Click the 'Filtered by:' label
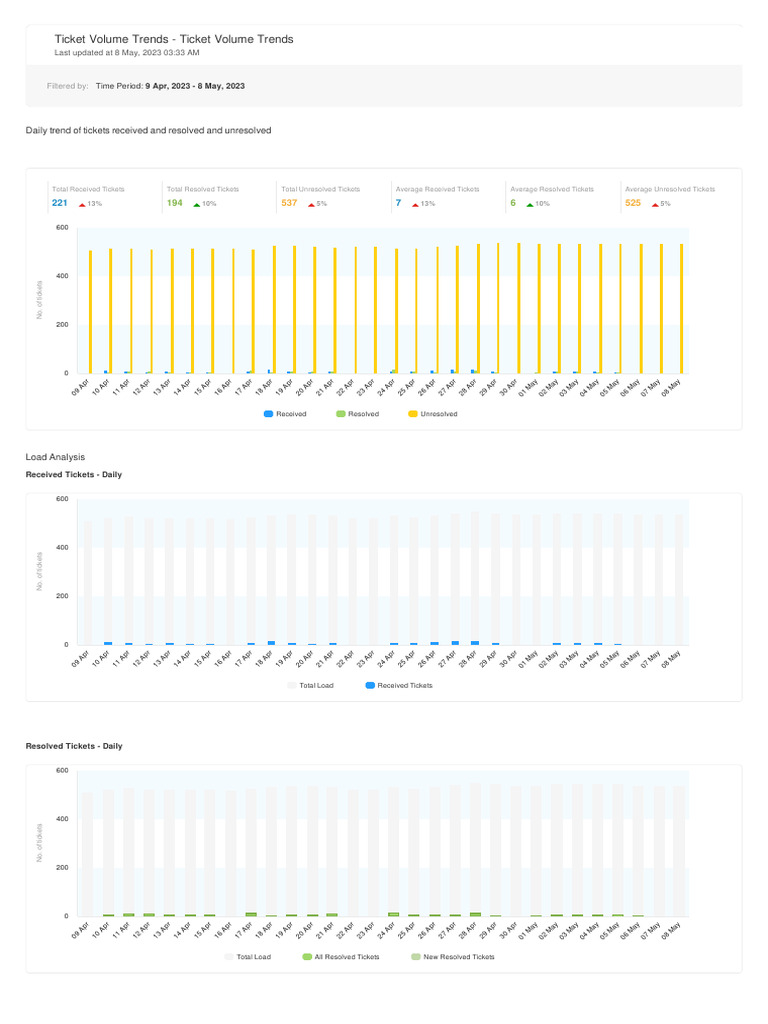The image size is (768, 1024). click(x=67, y=86)
